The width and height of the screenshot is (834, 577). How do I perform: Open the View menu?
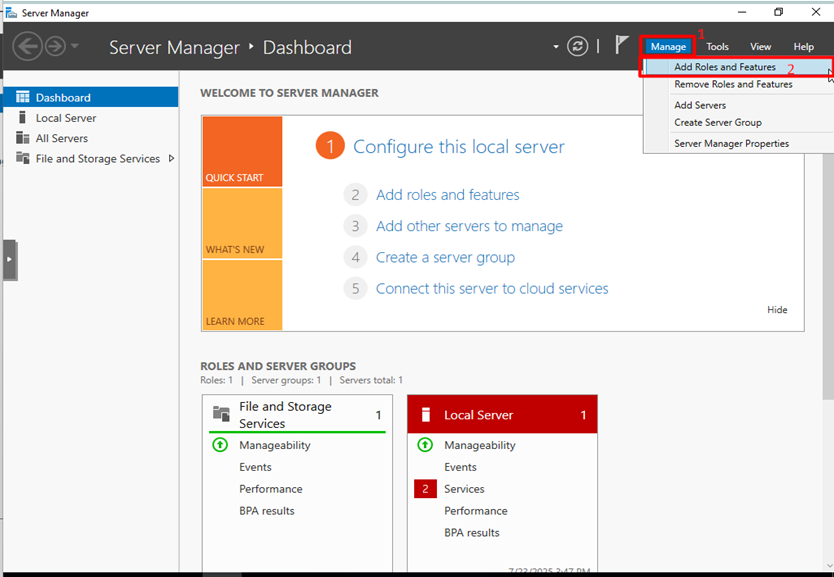pos(761,46)
